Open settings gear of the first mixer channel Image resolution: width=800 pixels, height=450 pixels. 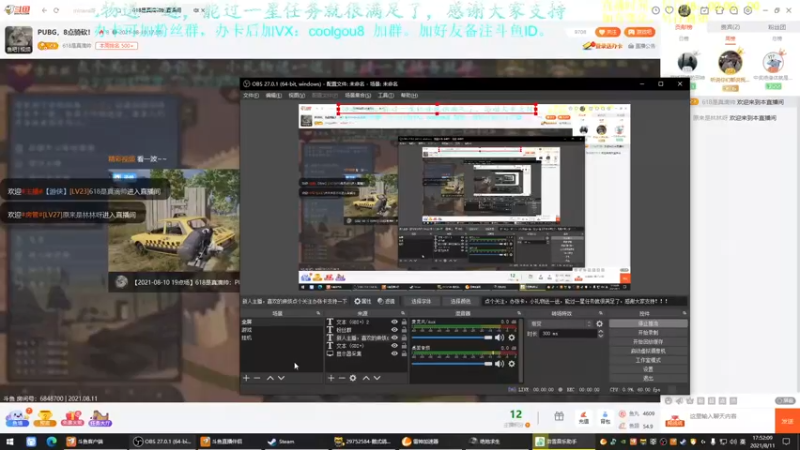(512, 337)
